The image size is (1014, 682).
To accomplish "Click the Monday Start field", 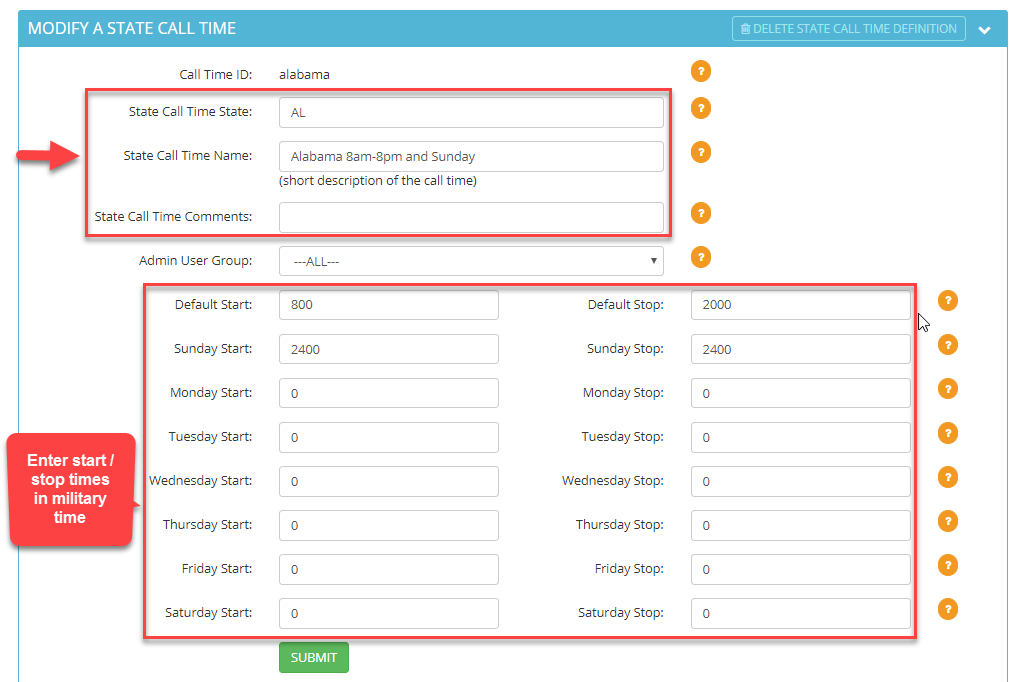I will (x=389, y=393).
